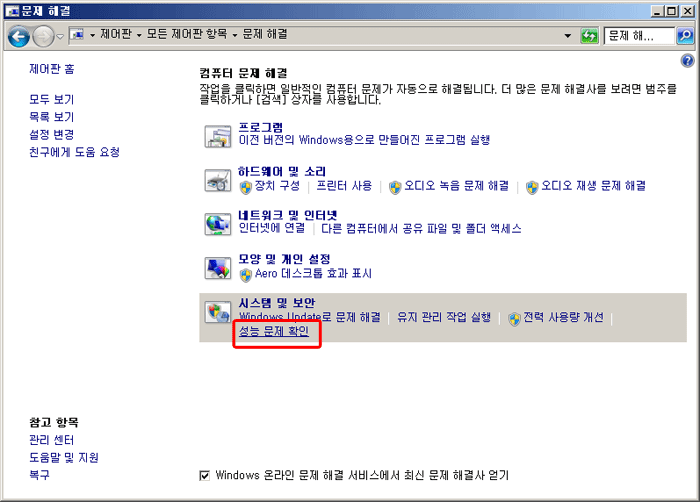Click the window title bar system icon
Screen dimensions: 700x502
click(12, 11)
